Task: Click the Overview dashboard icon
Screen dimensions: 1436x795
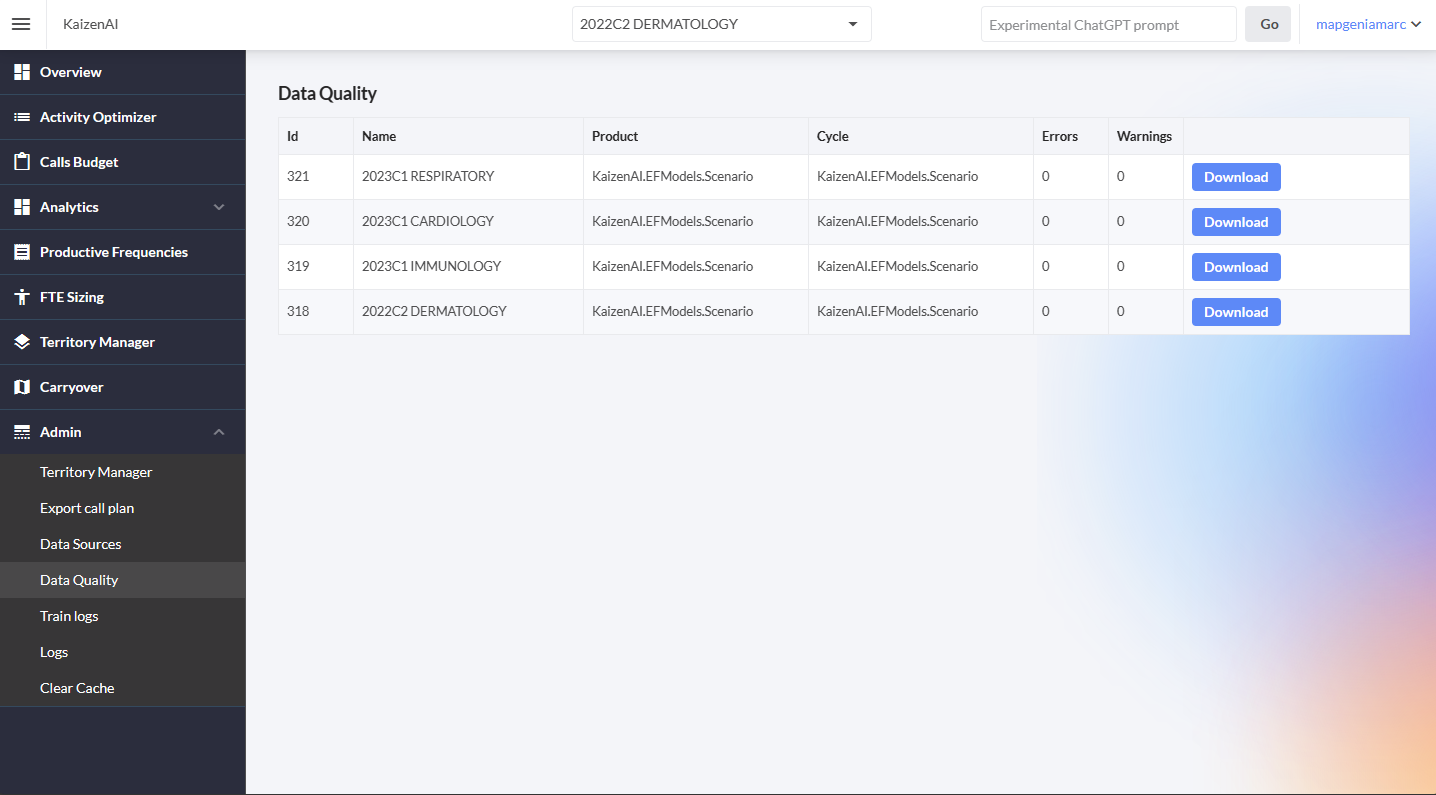Action: (x=21, y=72)
